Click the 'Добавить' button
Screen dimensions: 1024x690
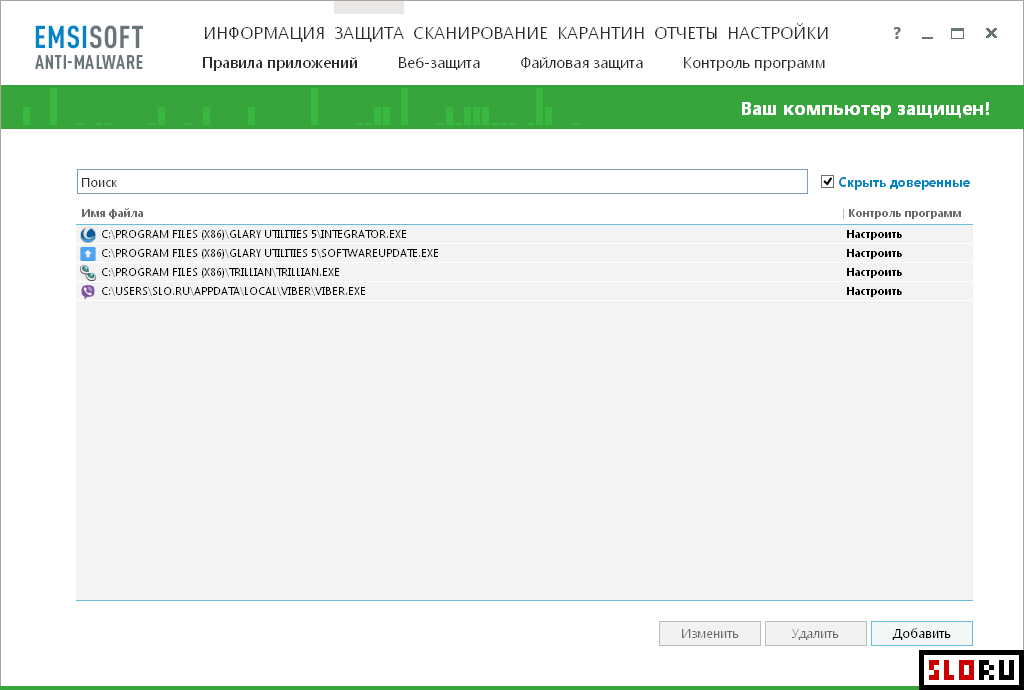(921, 633)
